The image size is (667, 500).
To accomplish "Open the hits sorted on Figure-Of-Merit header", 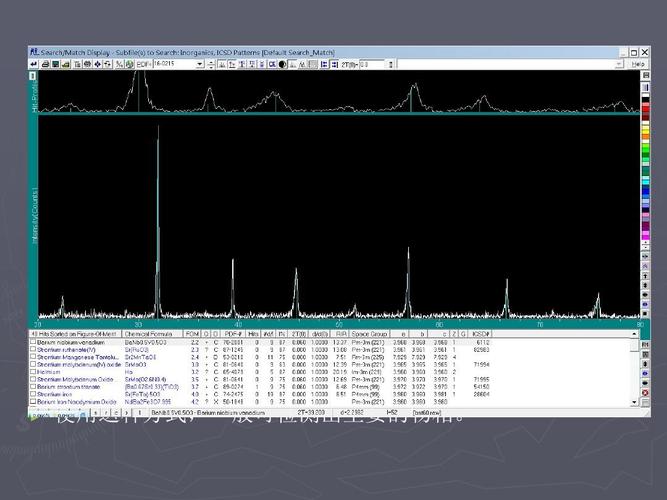I will tap(75, 334).
